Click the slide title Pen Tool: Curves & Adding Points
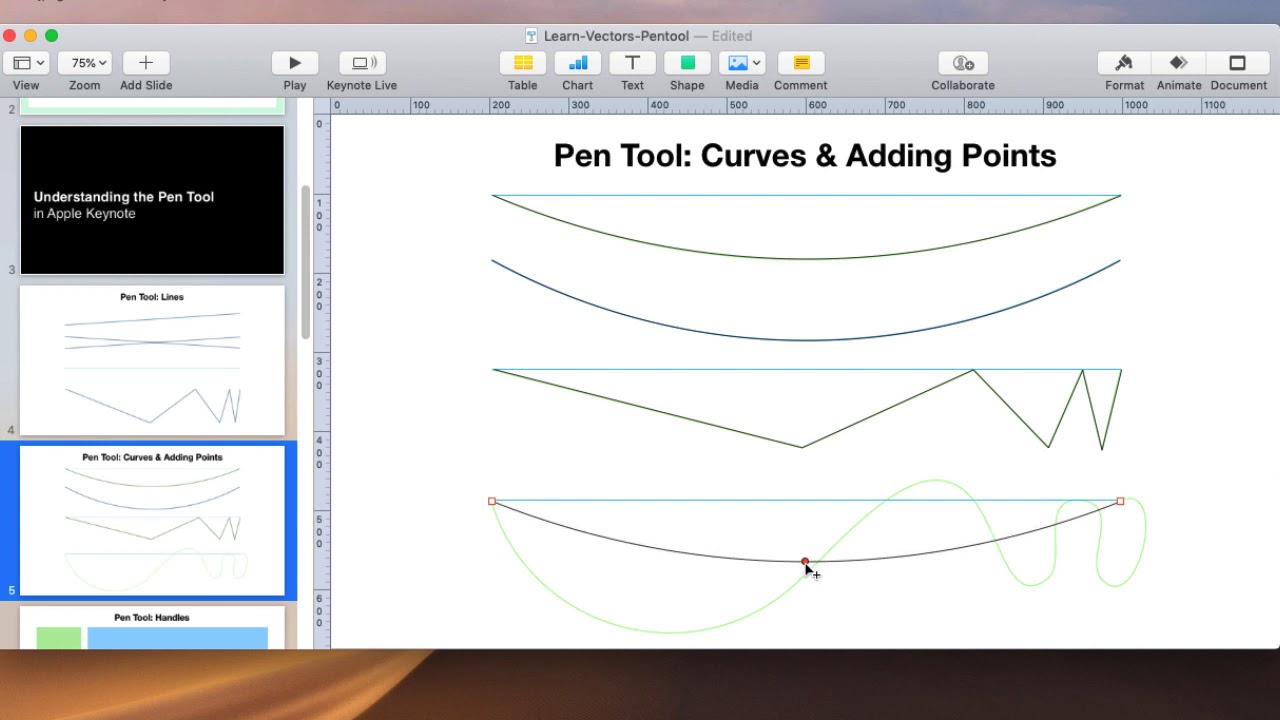1280x720 pixels. pos(805,156)
